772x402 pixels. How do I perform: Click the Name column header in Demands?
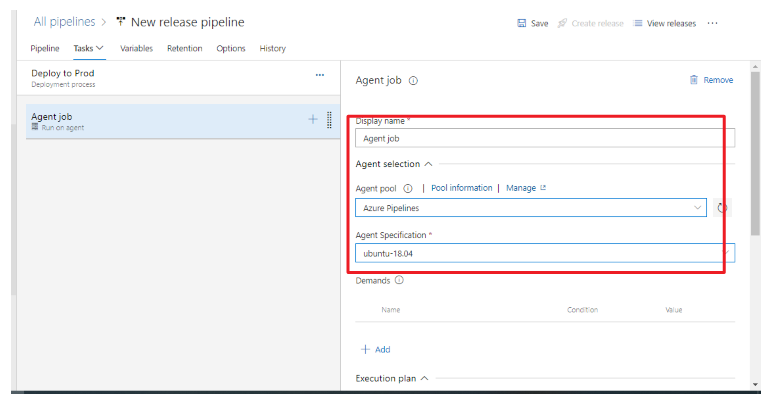[391, 310]
